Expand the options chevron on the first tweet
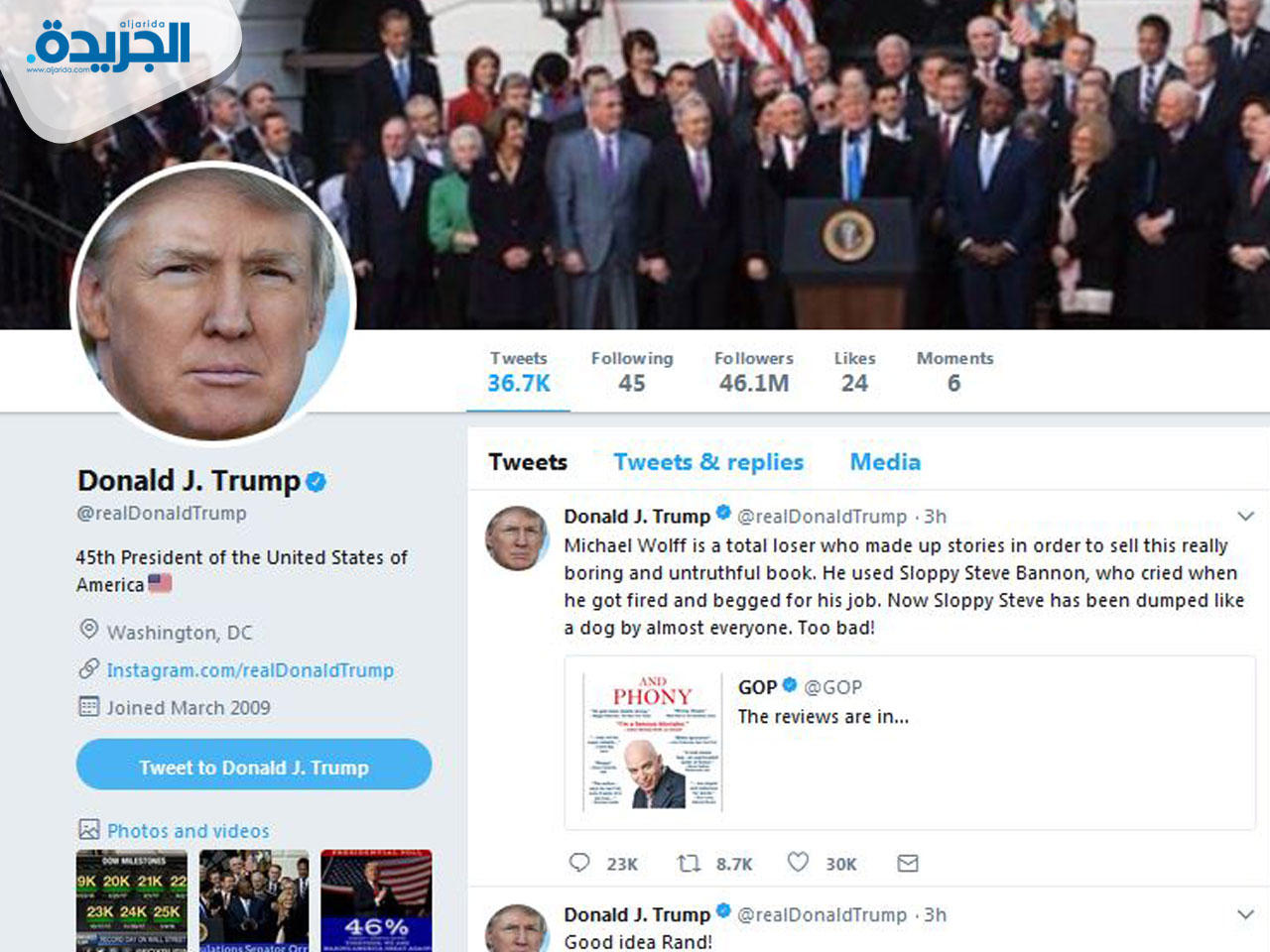Viewport: 1270px width, 952px height. pyautogui.click(x=1246, y=516)
